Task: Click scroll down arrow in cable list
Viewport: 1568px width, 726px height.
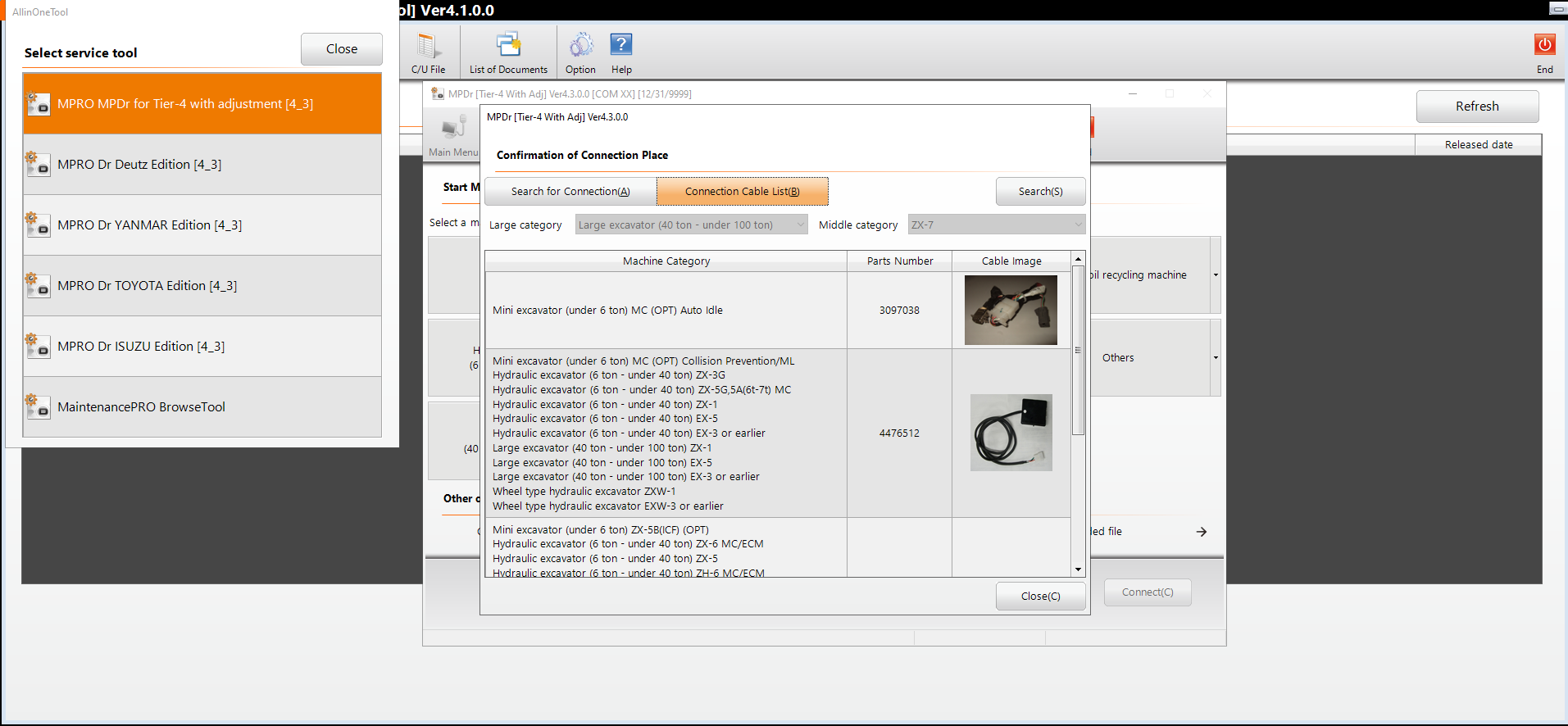Action: pos(1078,569)
